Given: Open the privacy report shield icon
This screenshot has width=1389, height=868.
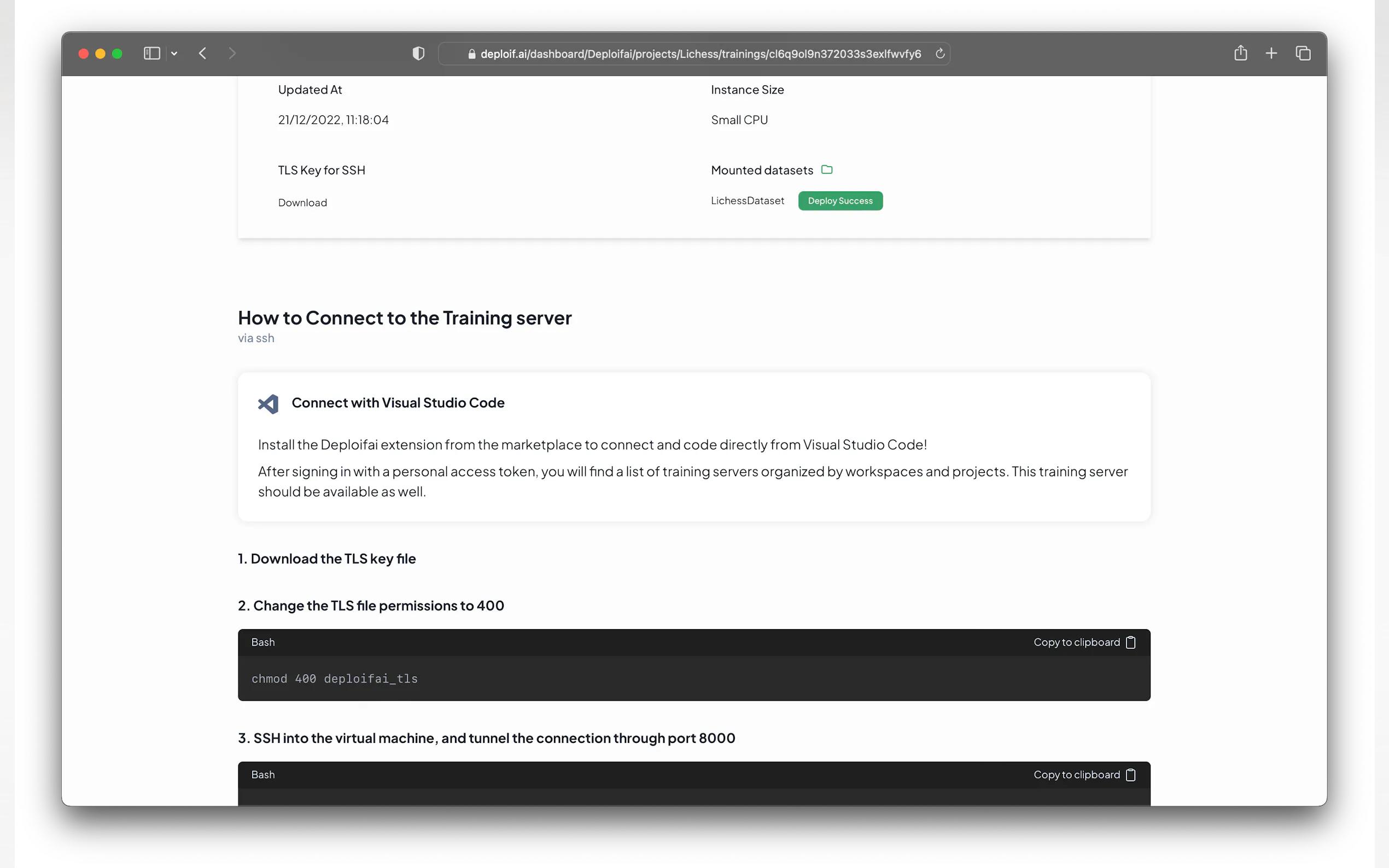Looking at the screenshot, I should tap(418, 54).
